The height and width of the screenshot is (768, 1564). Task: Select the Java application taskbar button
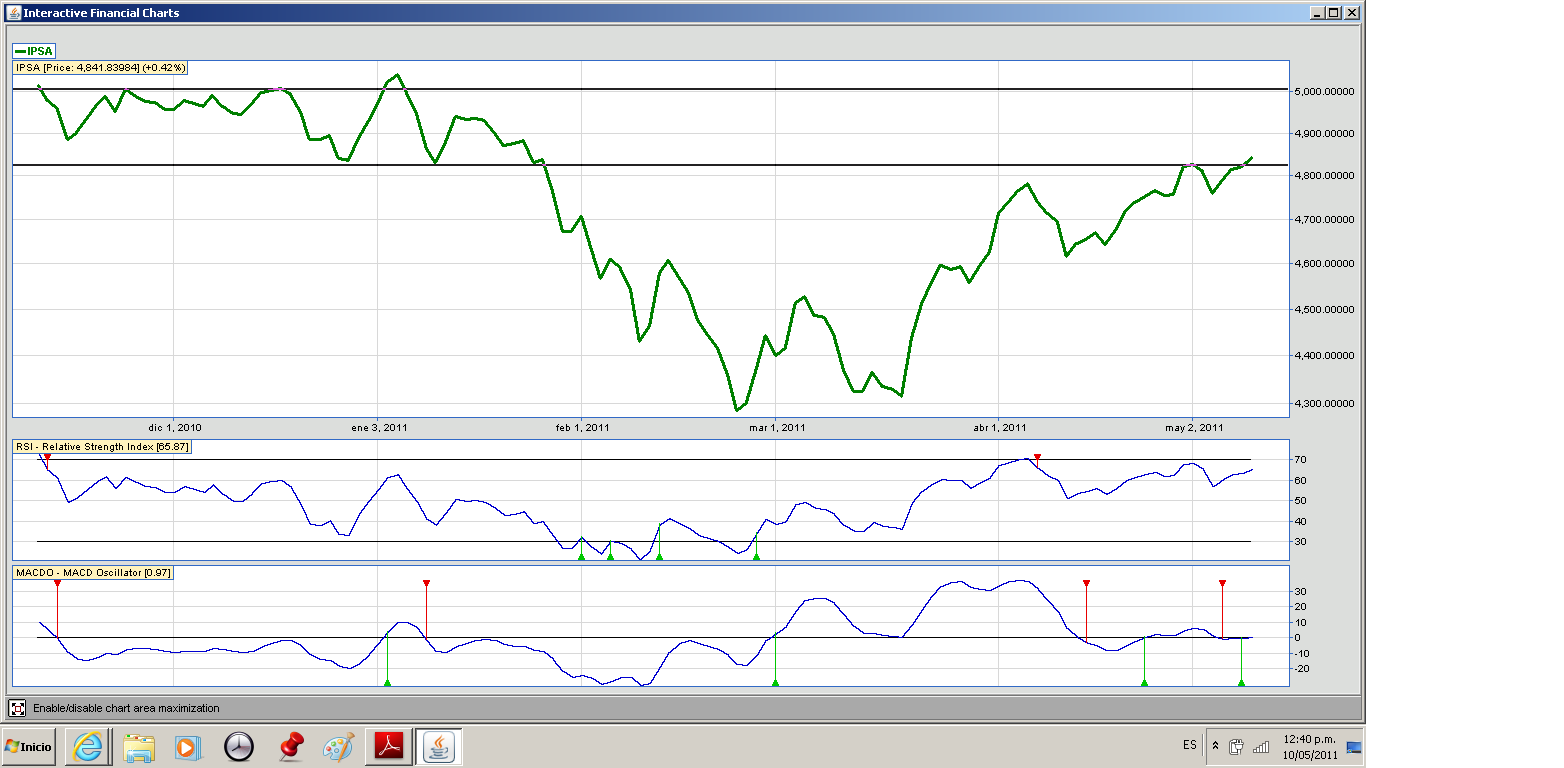click(x=438, y=746)
